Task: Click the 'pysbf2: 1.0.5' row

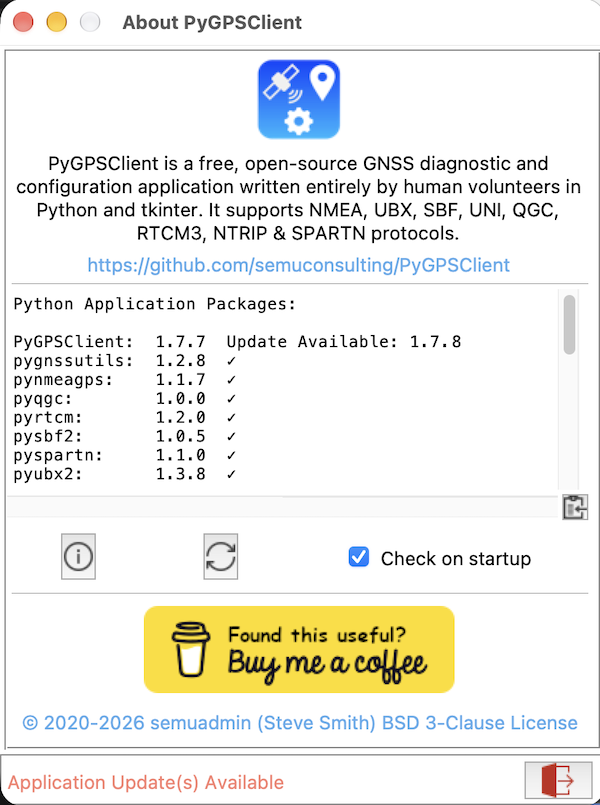Action: [125, 436]
